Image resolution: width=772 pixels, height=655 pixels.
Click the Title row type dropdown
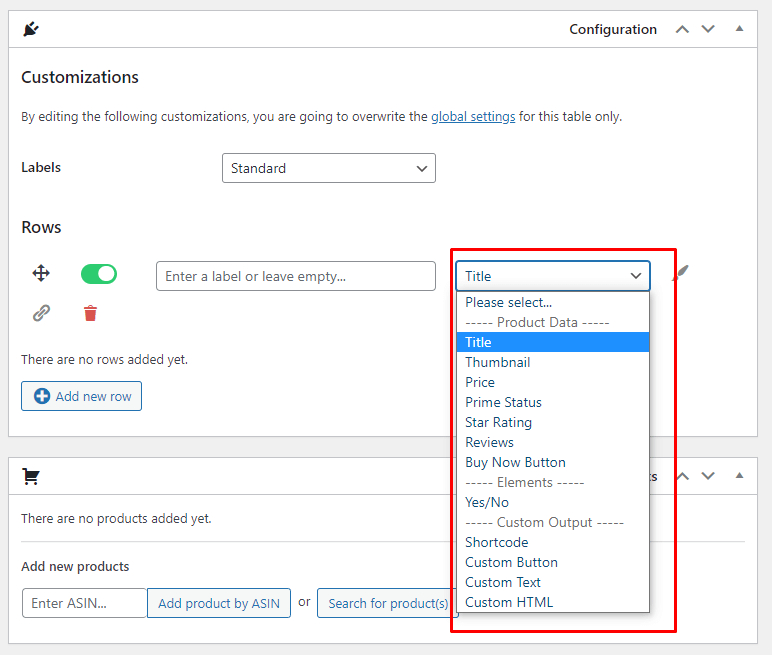pos(552,276)
